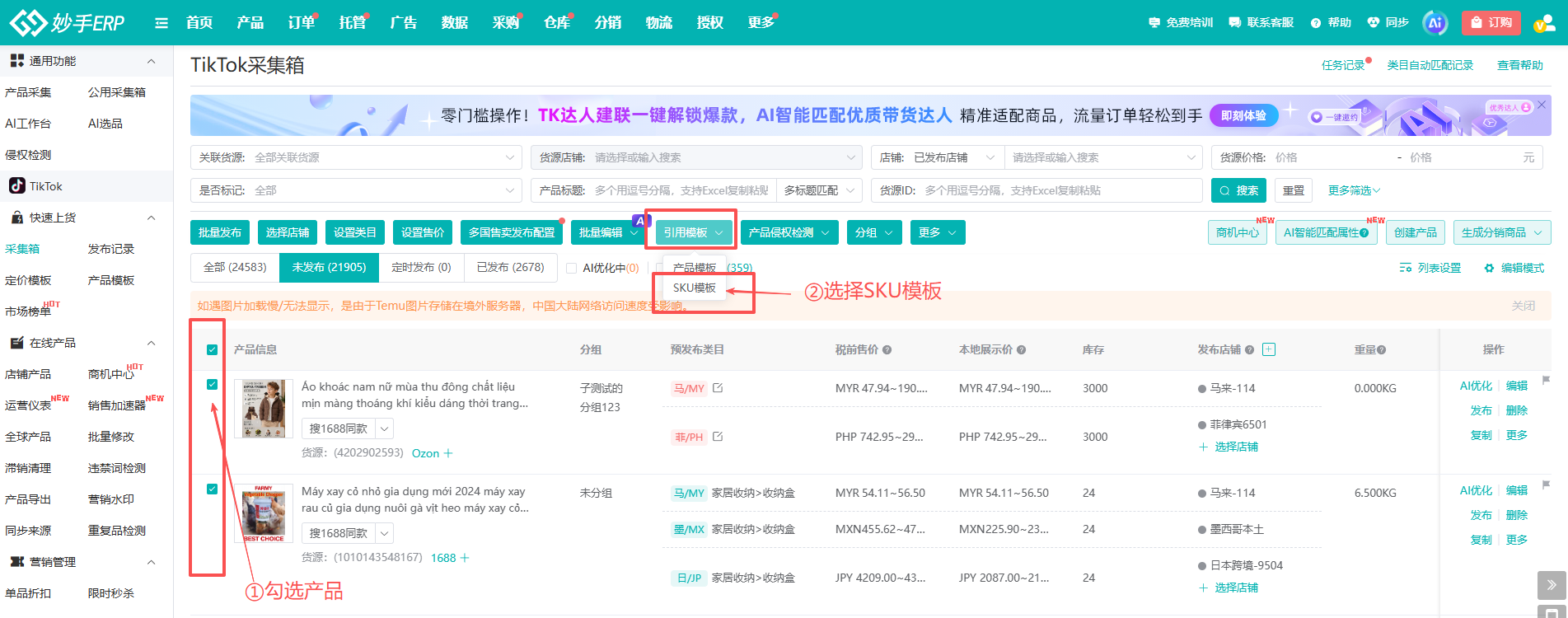
Task: Open the Áo khoác product thumbnail
Action: [x=264, y=408]
